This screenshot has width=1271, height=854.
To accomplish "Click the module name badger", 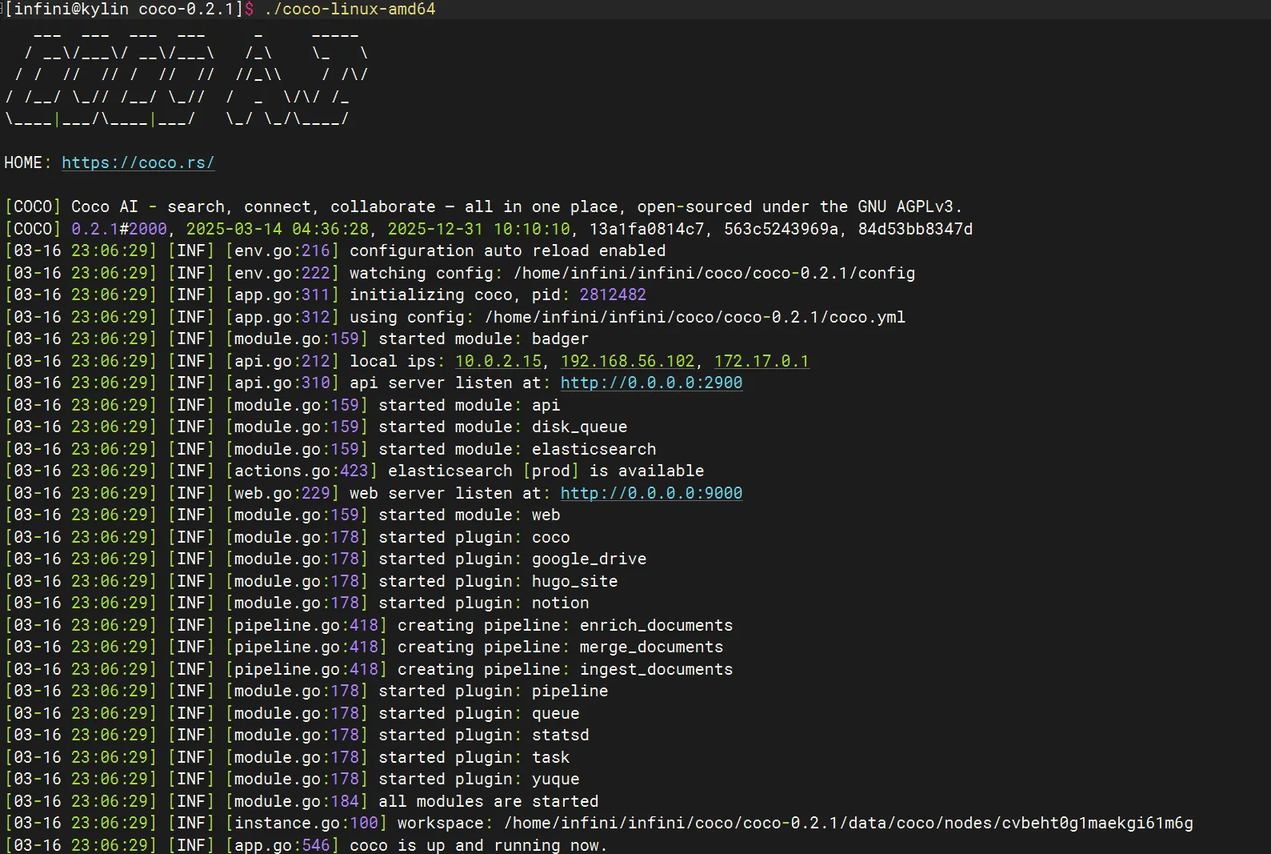I will [x=560, y=339].
